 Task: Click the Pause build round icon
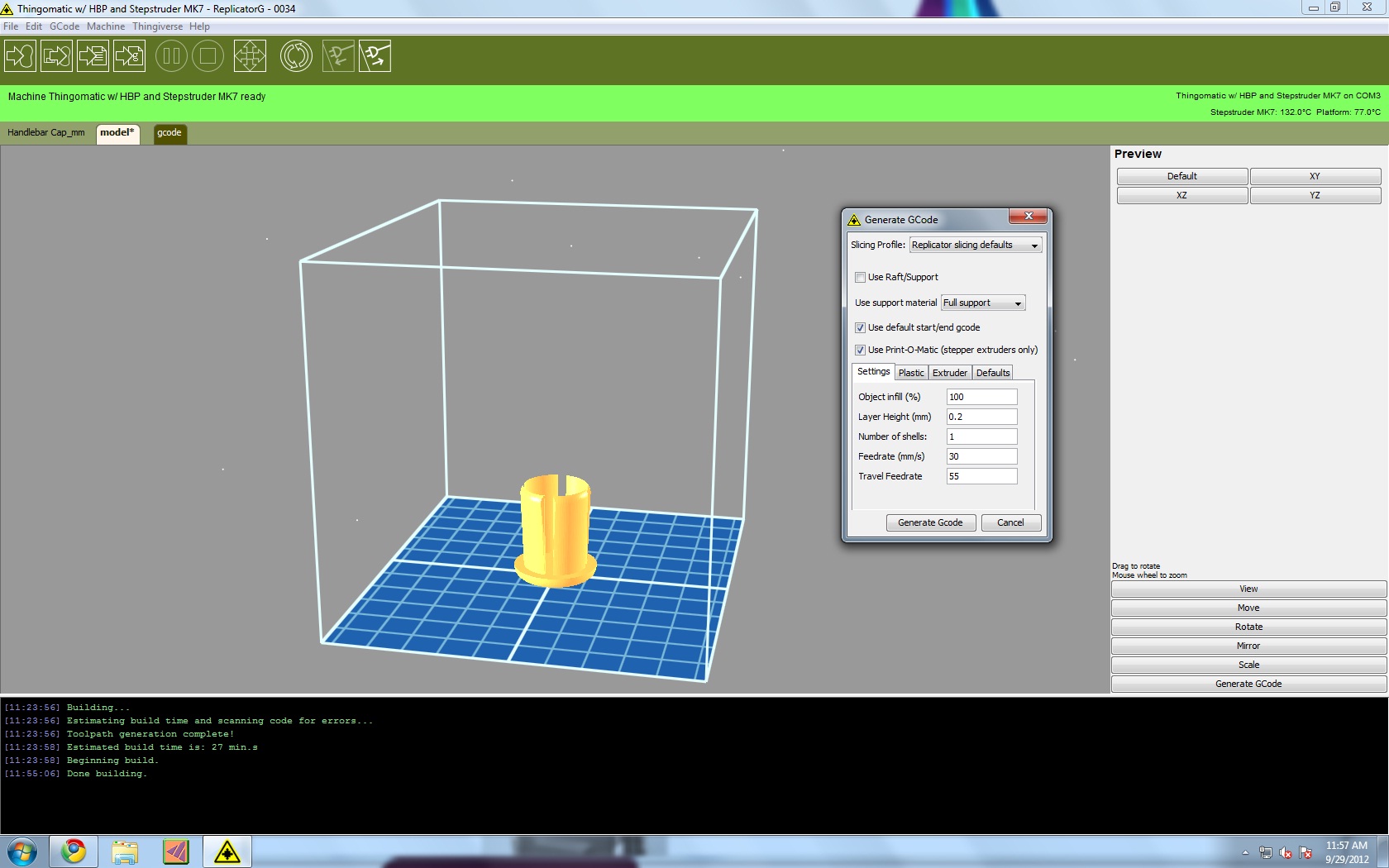[x=172, y=56]
